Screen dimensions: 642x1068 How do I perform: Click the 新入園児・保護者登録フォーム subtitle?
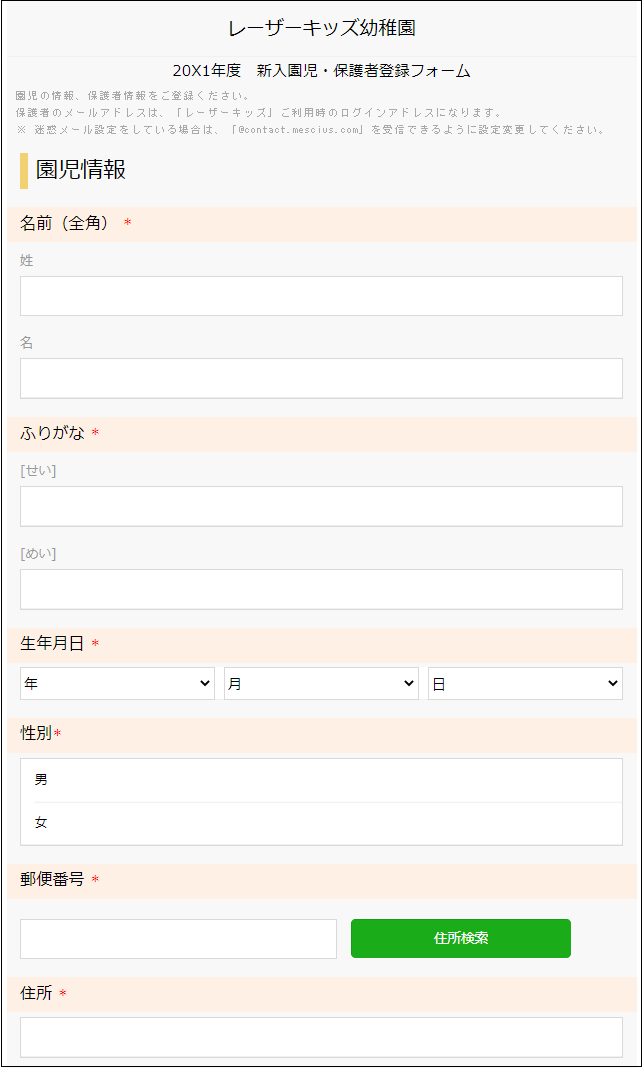click(363, 71)
